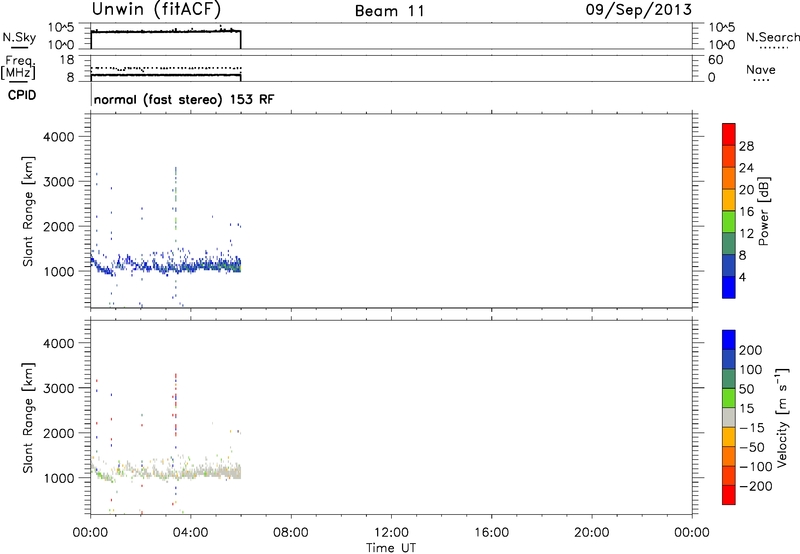This screenshot has height=554, width=800.
Task: Click the "Slant Range [km]" label of power panel
Action: click(x=28, y=211)
